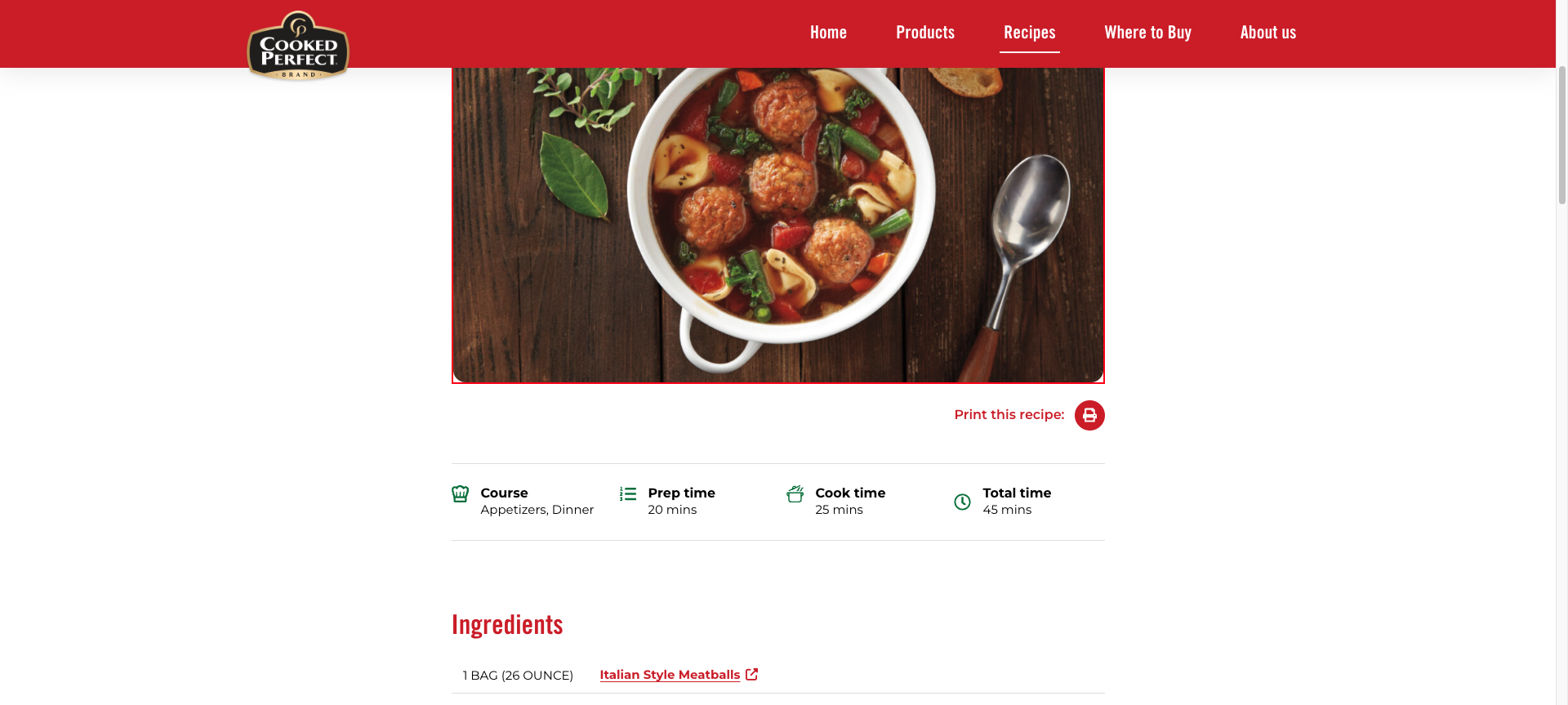Open the Products menu item
Viewport: 1568px width, 705px height.
pyautogui.click(x=925, y=33)
